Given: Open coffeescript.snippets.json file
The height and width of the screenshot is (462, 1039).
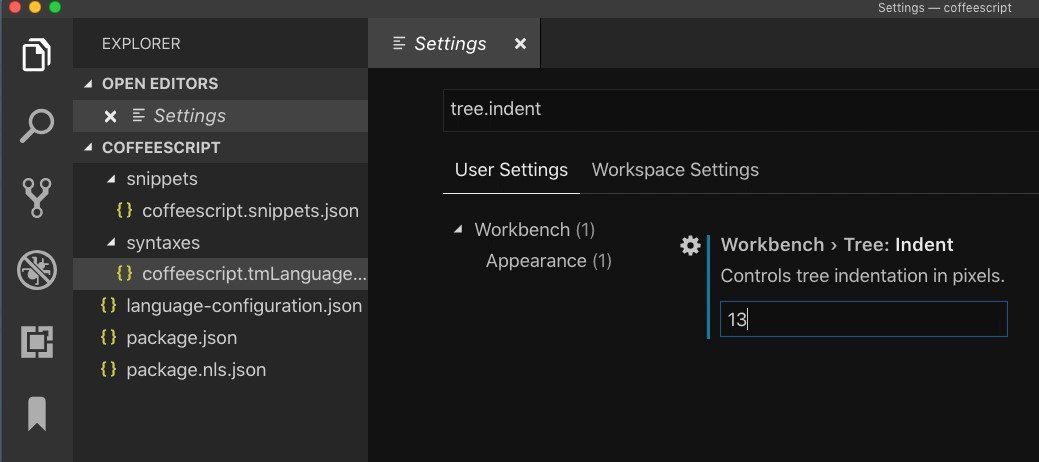Looking at the screenshot, I should [220, 211].
